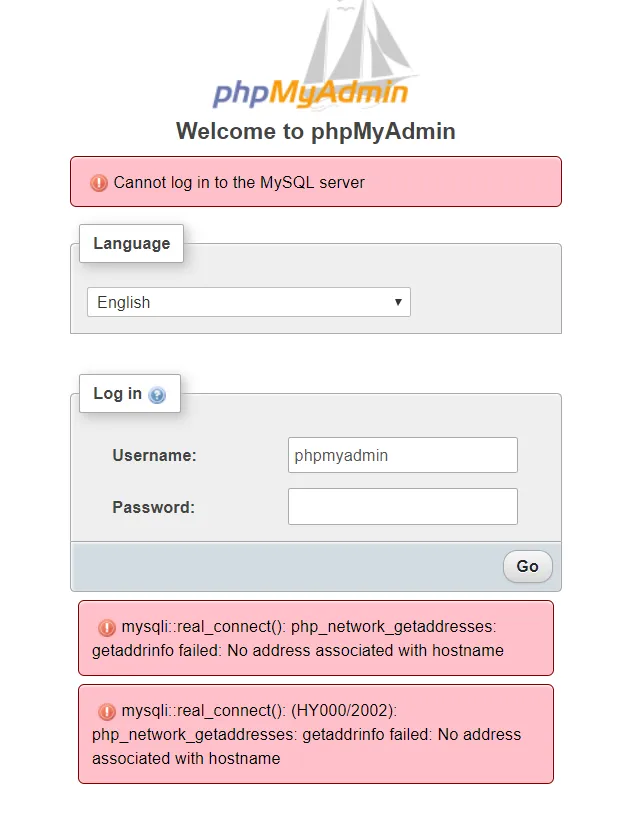Click the "Cannot log in to the MySQL server" text
Image resolution: width=622 pixels, height=829 pixels.
(x=239, y=183)
